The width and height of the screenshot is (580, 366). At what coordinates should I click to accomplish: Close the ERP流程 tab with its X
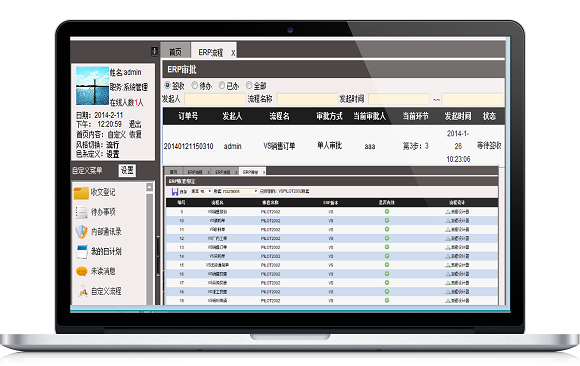tap(233, 53)
